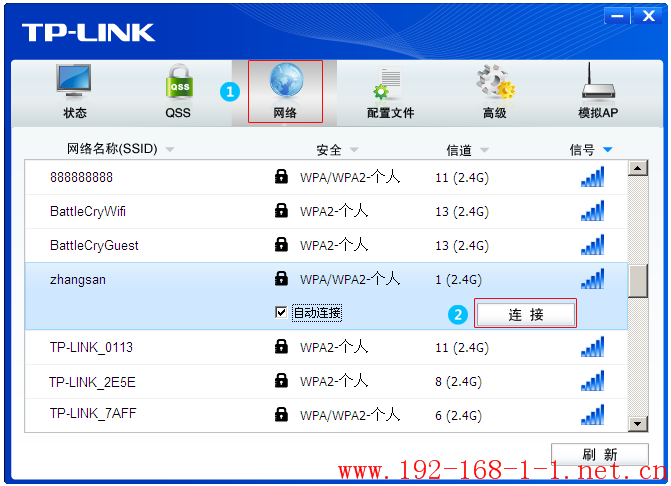Click signal bars icon for zhangsan
The width and height of the screenshot is (671, 486).
[x=593, y=279]
